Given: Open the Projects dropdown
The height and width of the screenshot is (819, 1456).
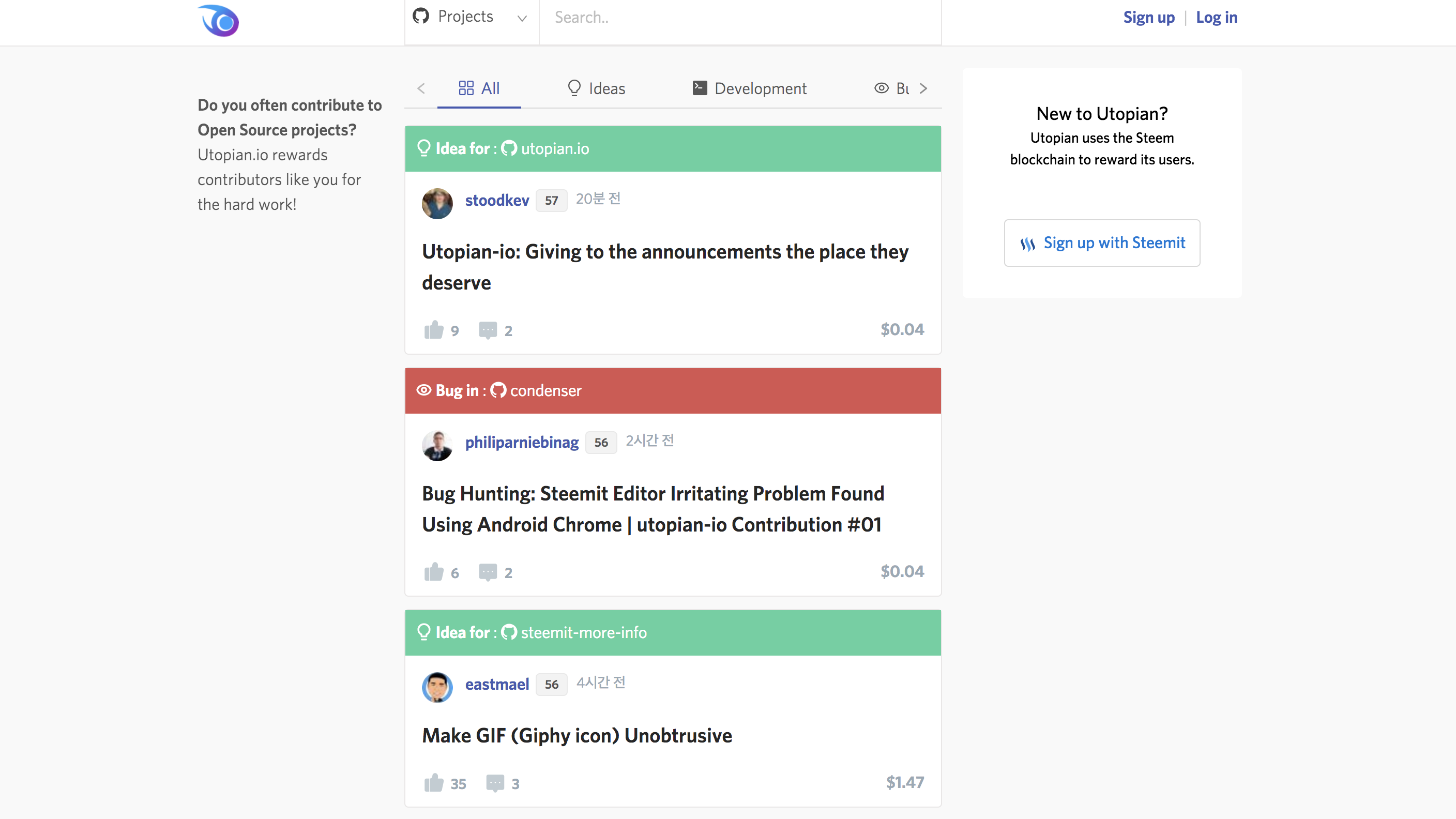Looking at the screenshot, I should click(472, 17).
